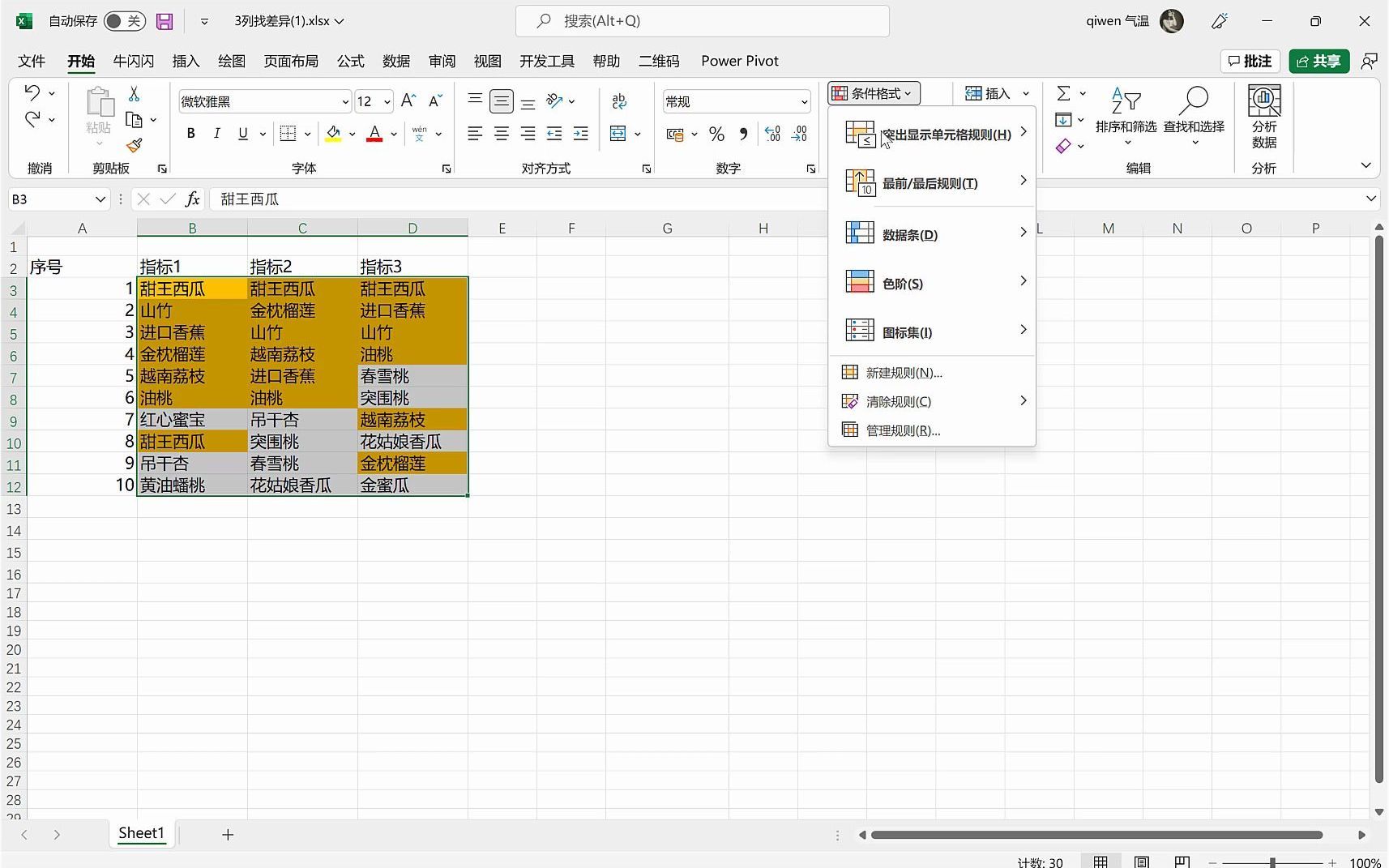Click the Cut scissors icon
The width and height of the screenshot is (1389, 868).
[x=134, y=94]
